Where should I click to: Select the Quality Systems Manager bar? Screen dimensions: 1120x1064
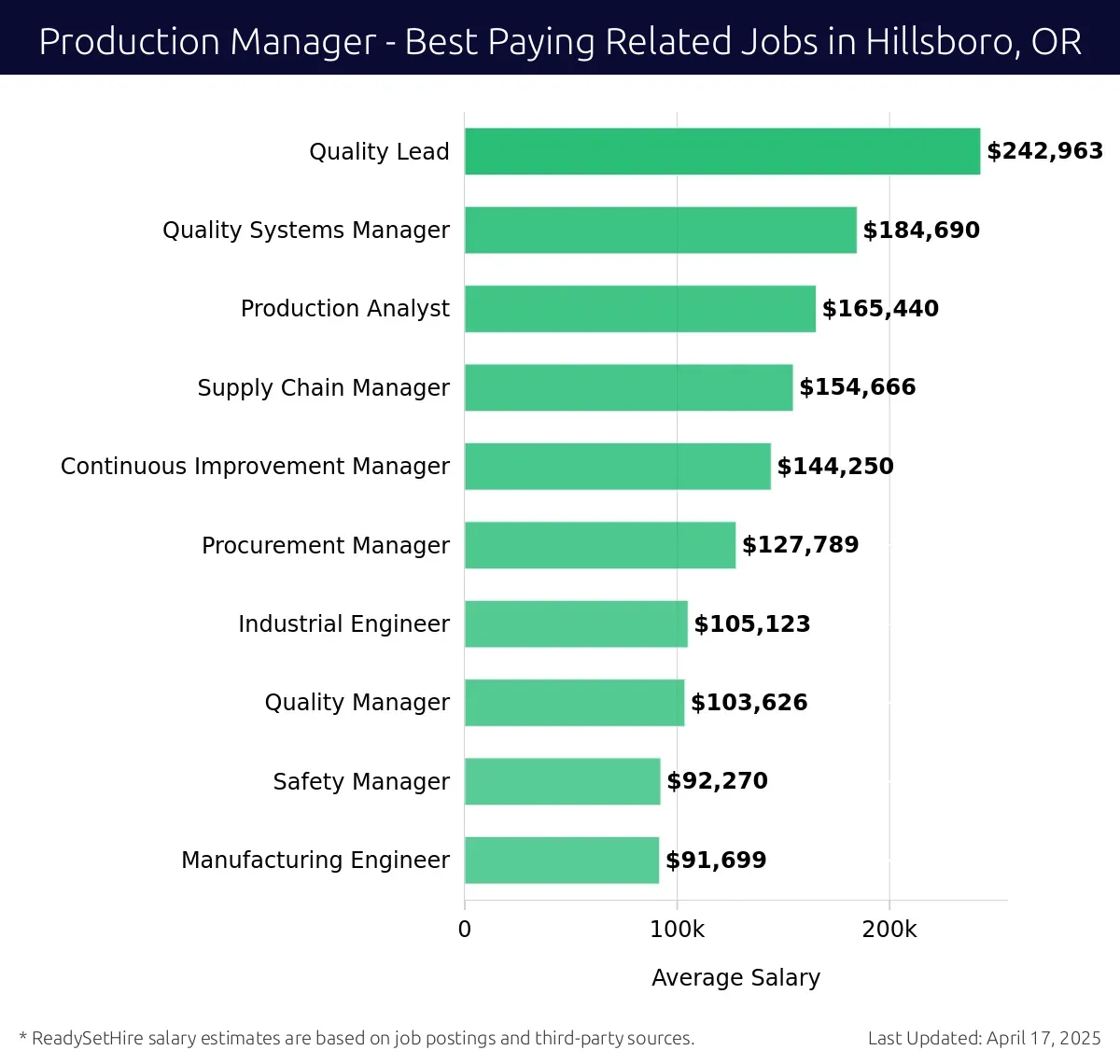coord(661,230)
